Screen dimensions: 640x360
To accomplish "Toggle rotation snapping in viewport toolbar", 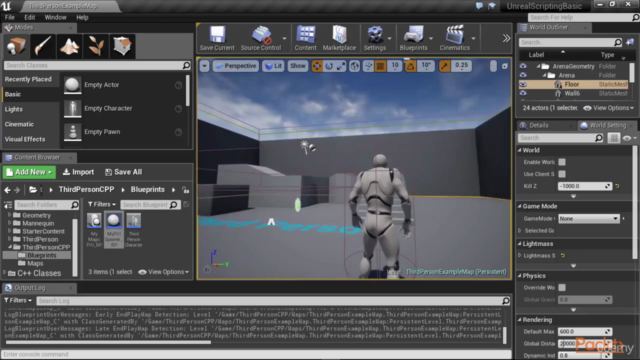I will 411,66.
